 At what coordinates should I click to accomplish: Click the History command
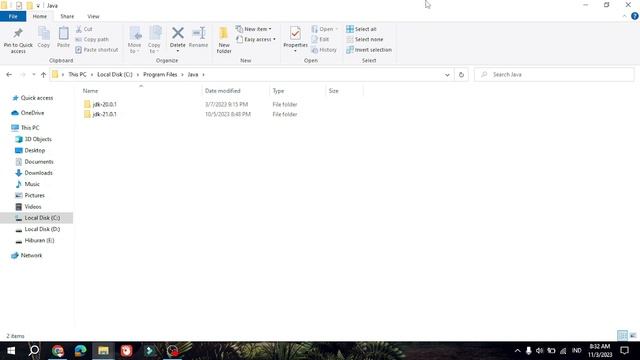click(324, 50)
